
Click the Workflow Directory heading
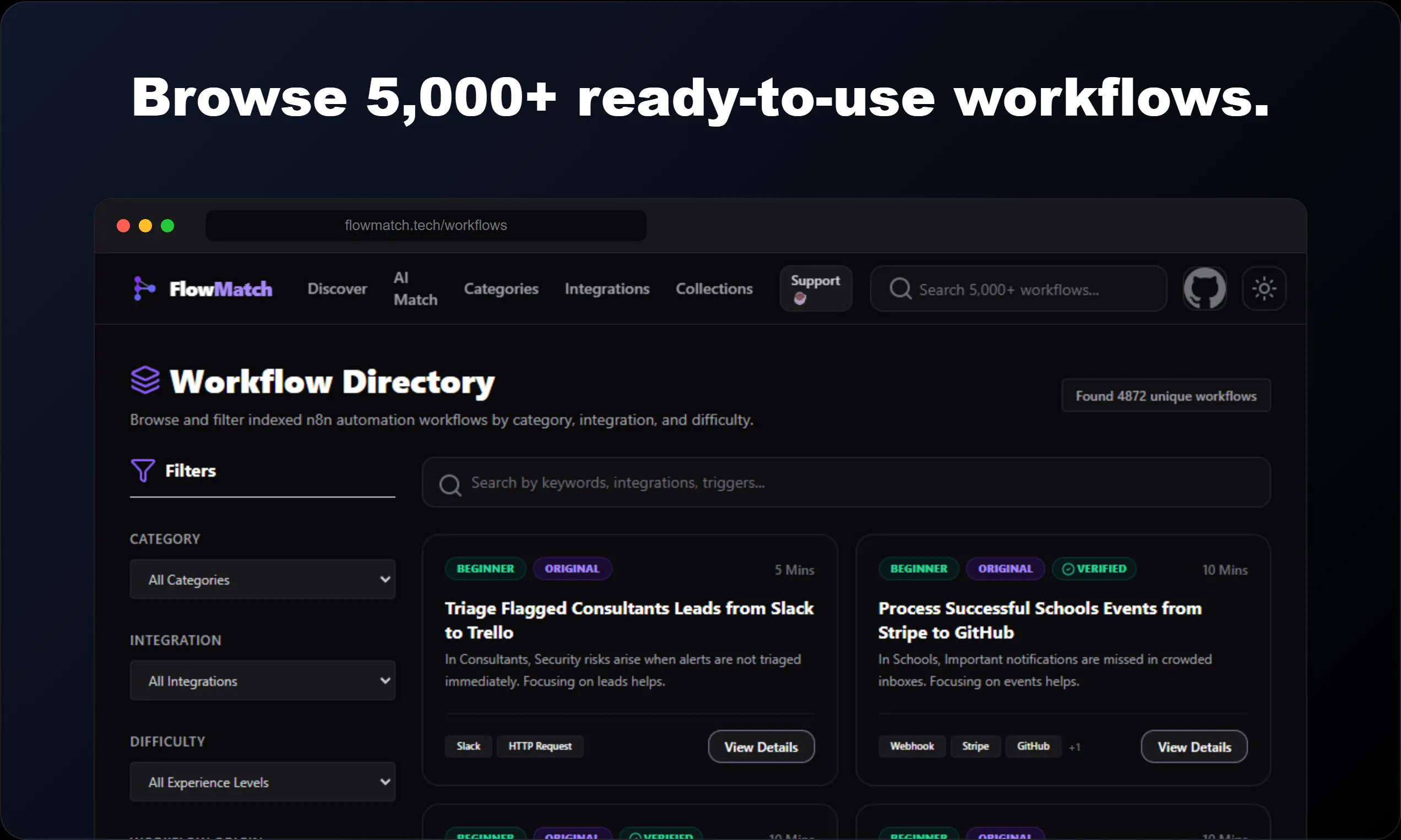tap(332, 382)
